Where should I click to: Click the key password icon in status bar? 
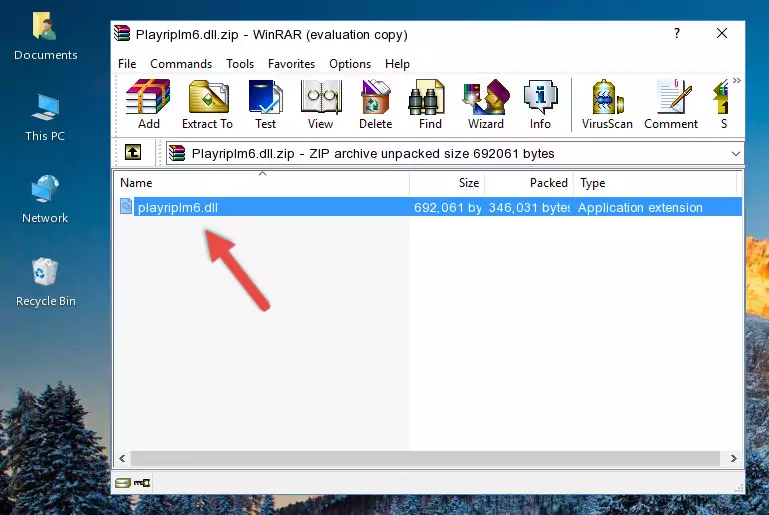(142, 483)
